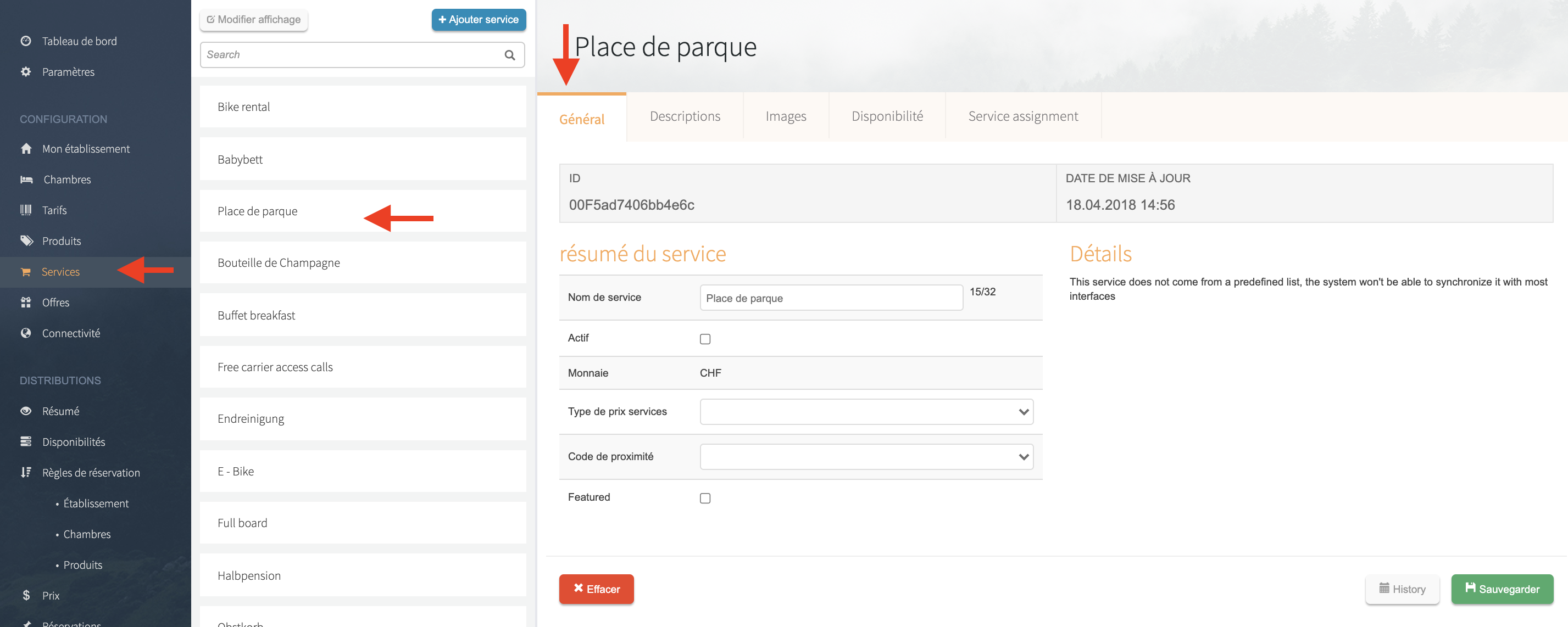The image size is (1568, 627).
Task: Expand the Code de proximité dropdown
Action: point(865,457)
